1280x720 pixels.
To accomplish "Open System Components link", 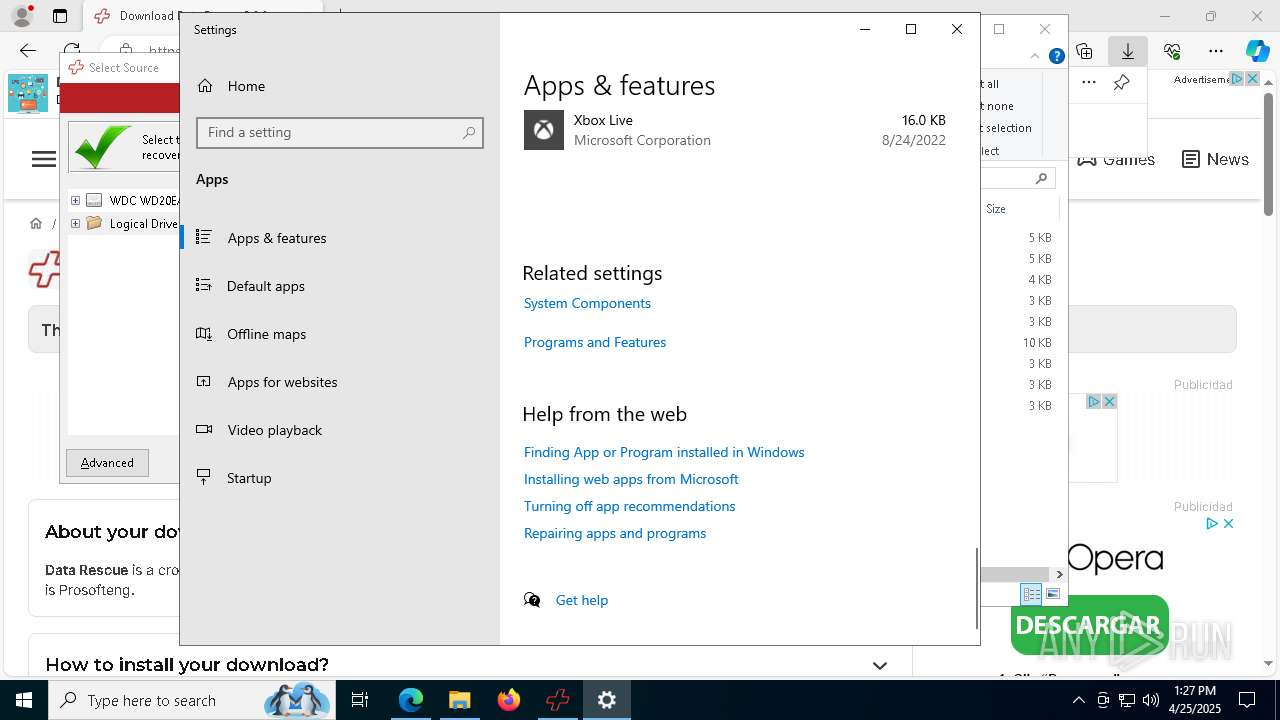I will coord(587,303).
